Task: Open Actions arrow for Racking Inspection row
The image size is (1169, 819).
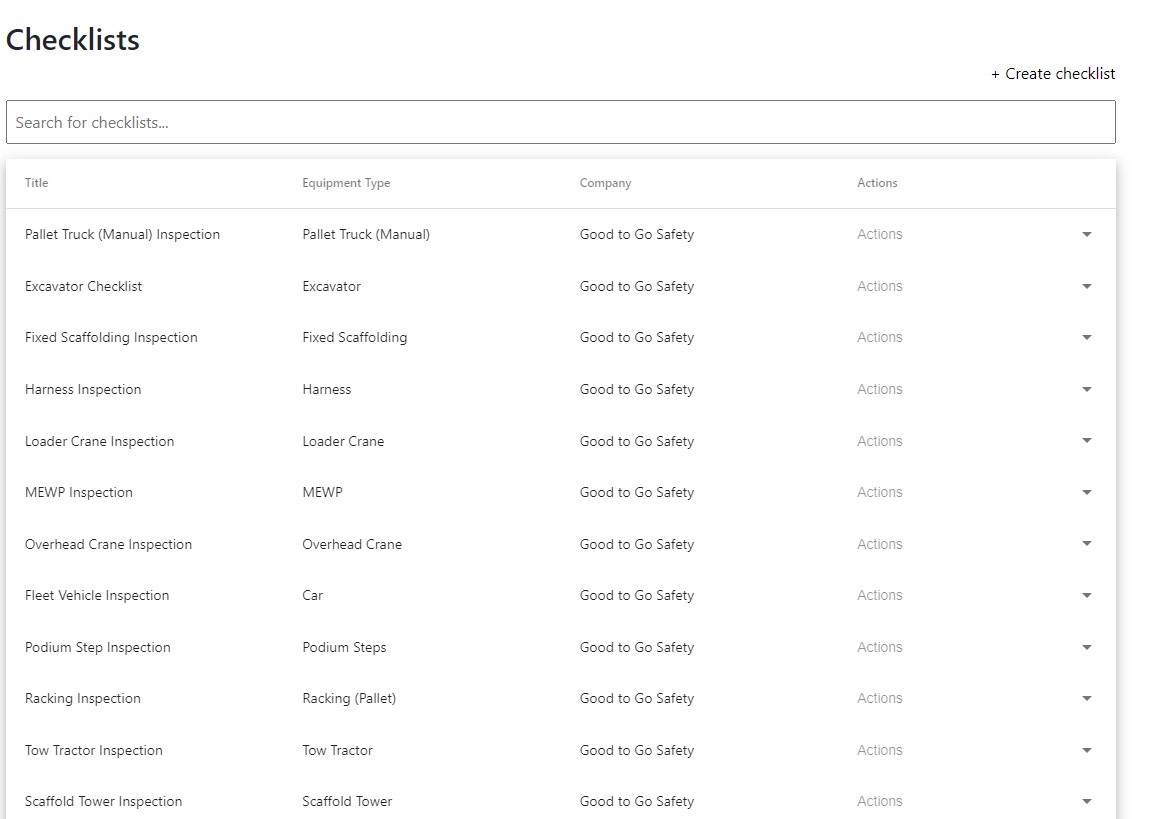Action: pos(1086,698)
